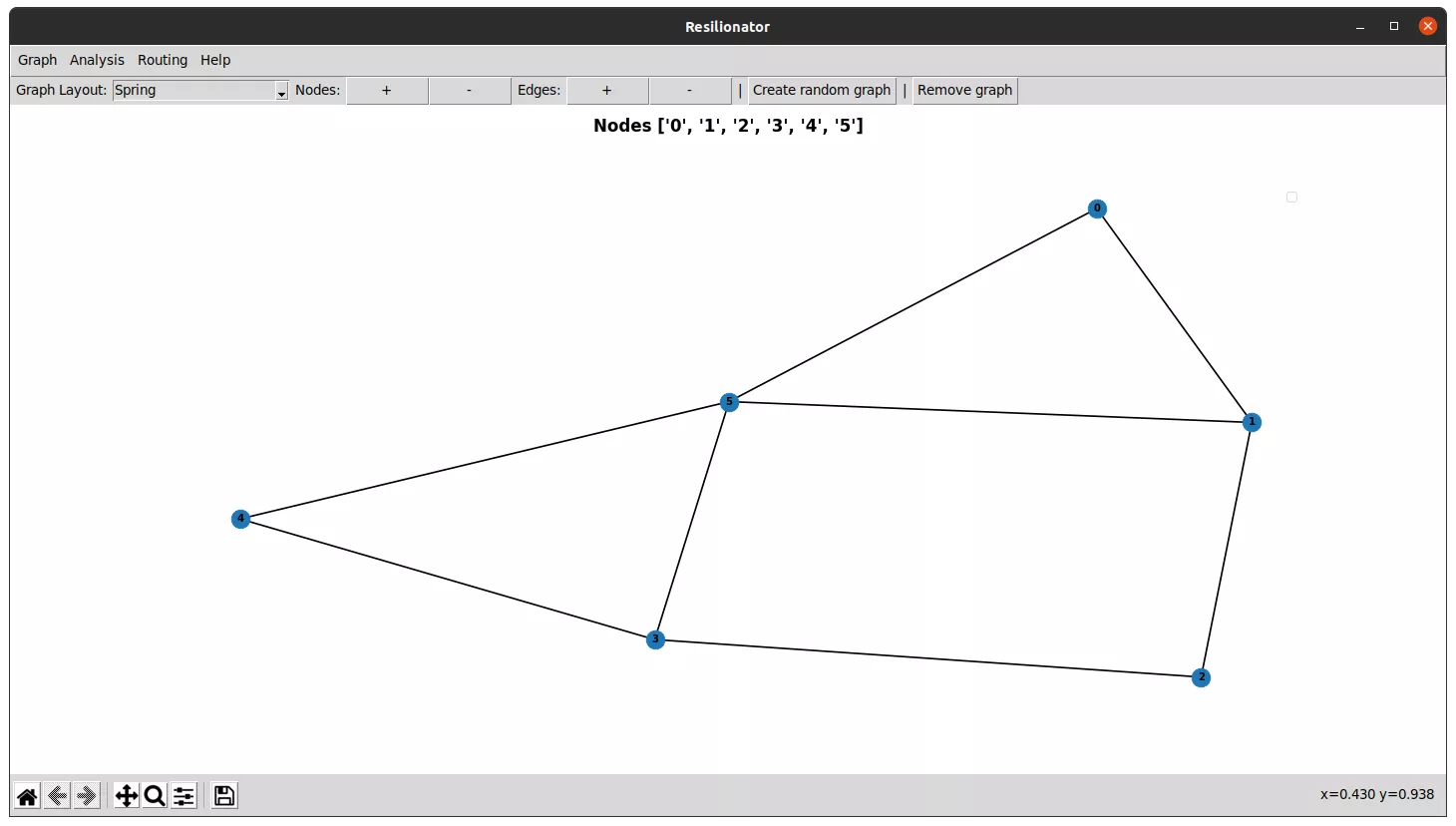Expand the Graph Layout dropdown arrow

[281, 91]
